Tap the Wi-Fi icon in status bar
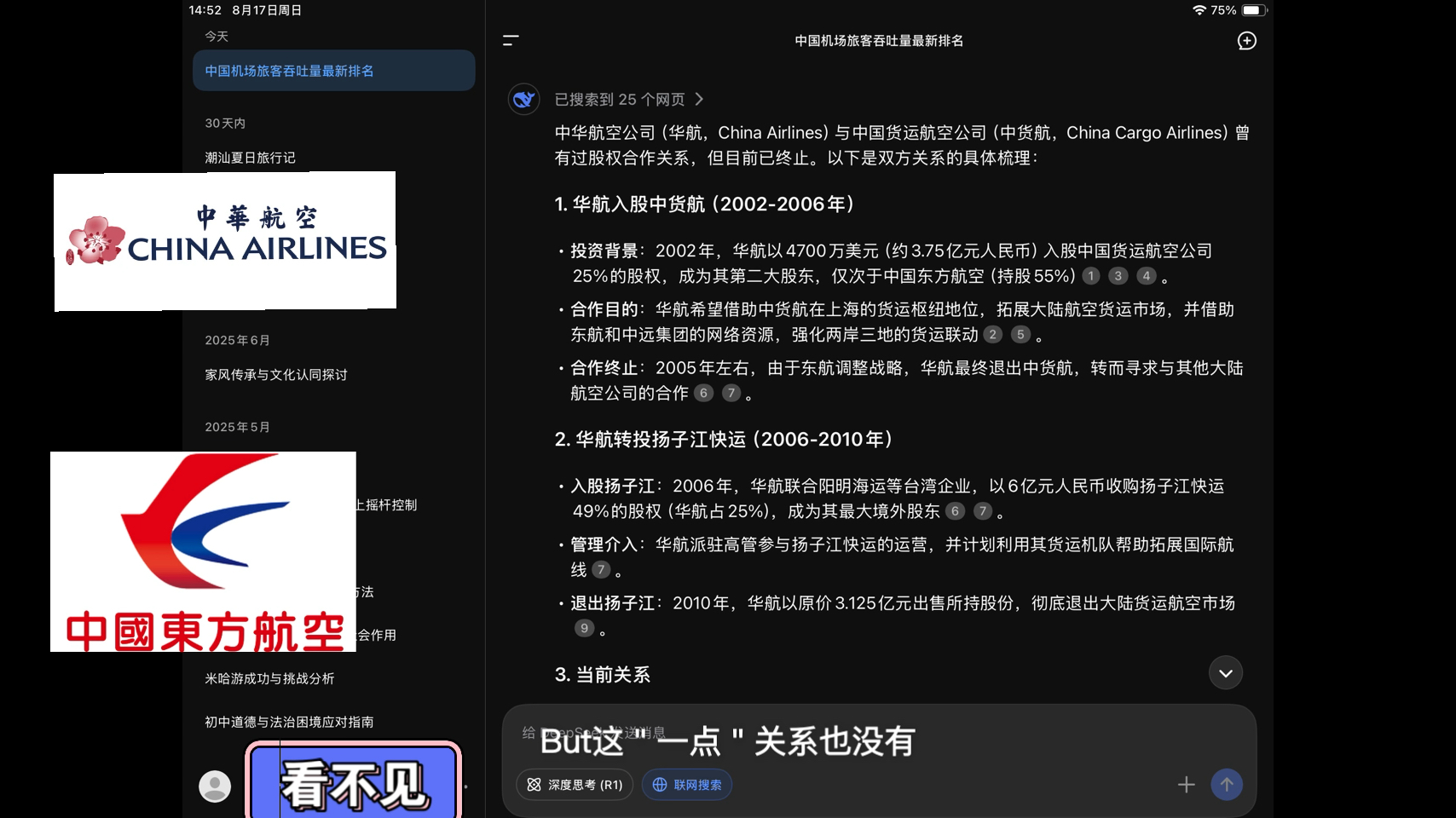 1199,10
